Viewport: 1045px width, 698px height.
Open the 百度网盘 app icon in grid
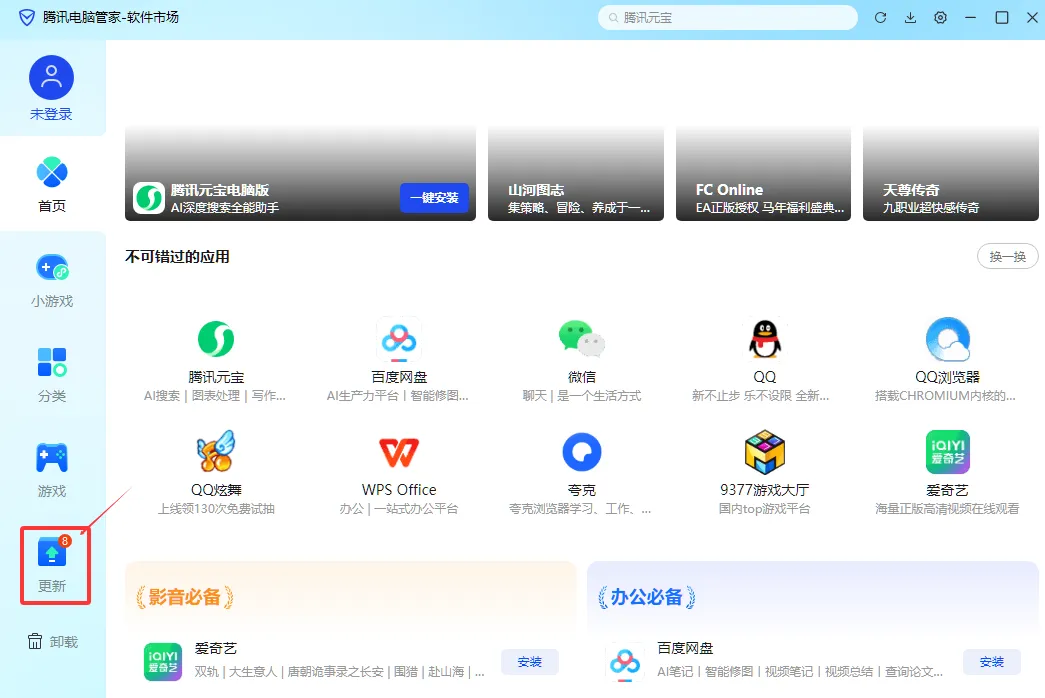tap(399, 339)
